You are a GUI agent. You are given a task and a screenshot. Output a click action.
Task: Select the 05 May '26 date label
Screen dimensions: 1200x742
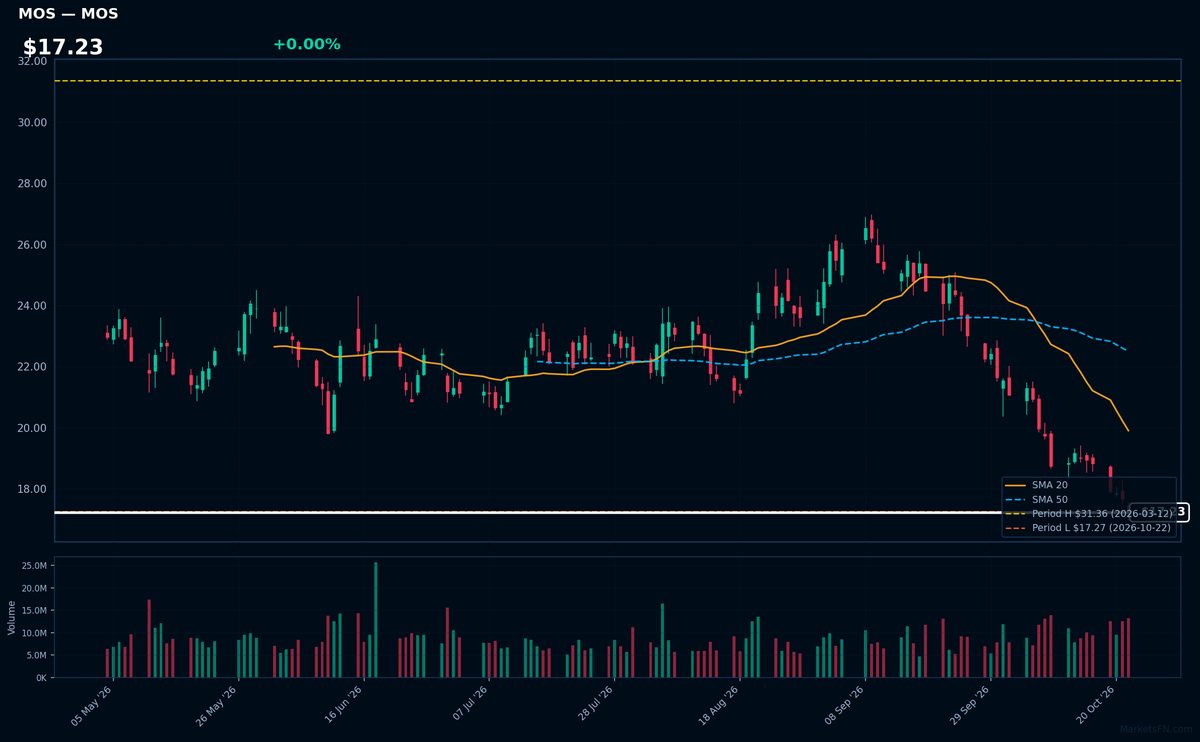coord(91,705)
